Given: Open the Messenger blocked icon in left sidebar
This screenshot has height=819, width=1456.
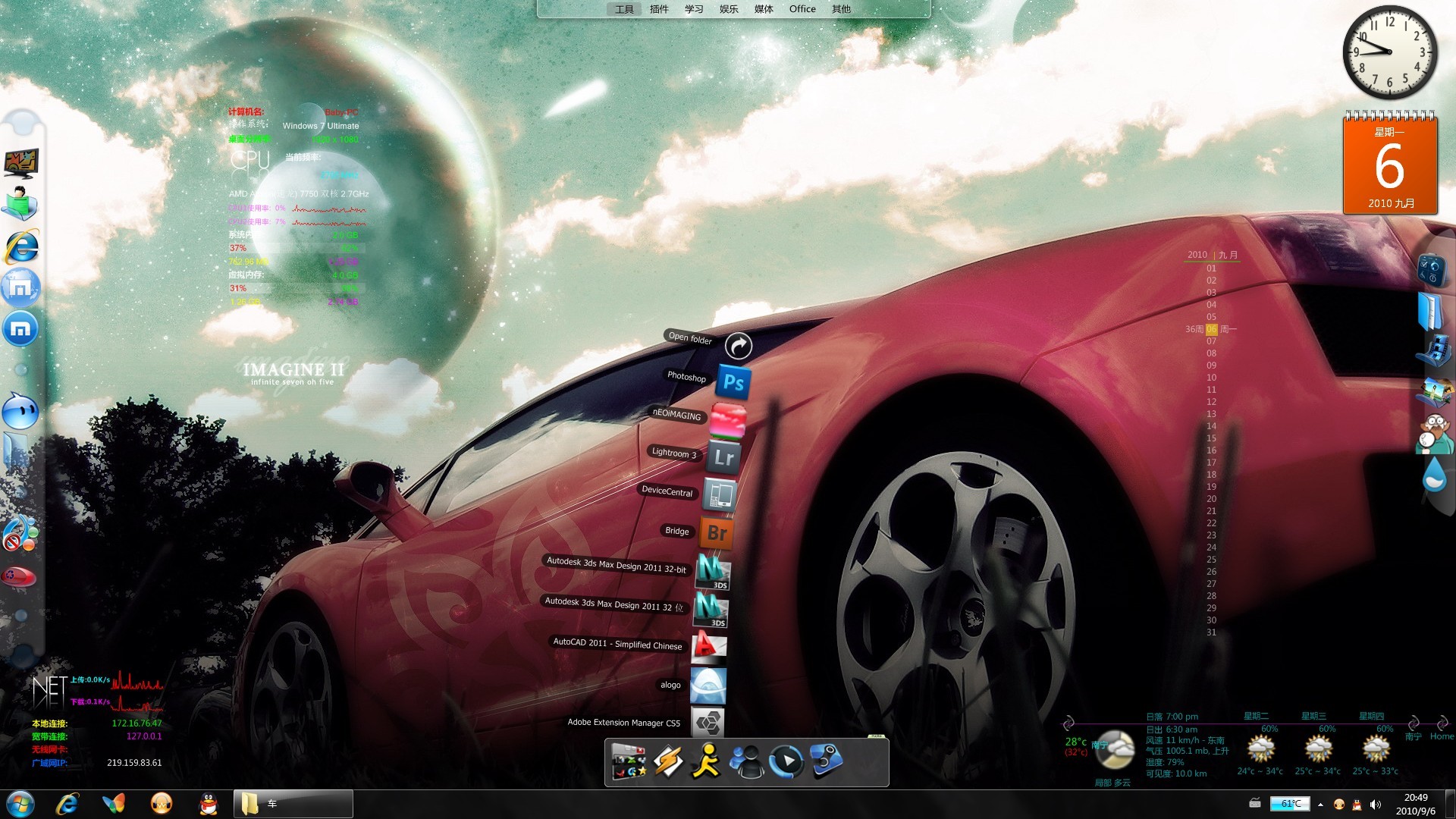Looking at the screenshot, I should (x=20, y=534).
